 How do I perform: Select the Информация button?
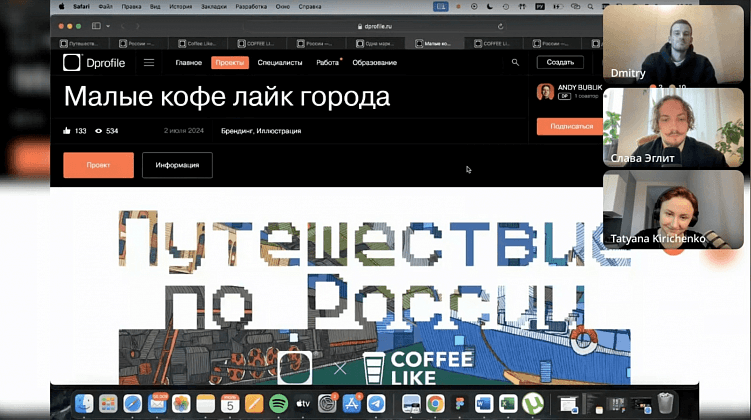pos(177,165)
